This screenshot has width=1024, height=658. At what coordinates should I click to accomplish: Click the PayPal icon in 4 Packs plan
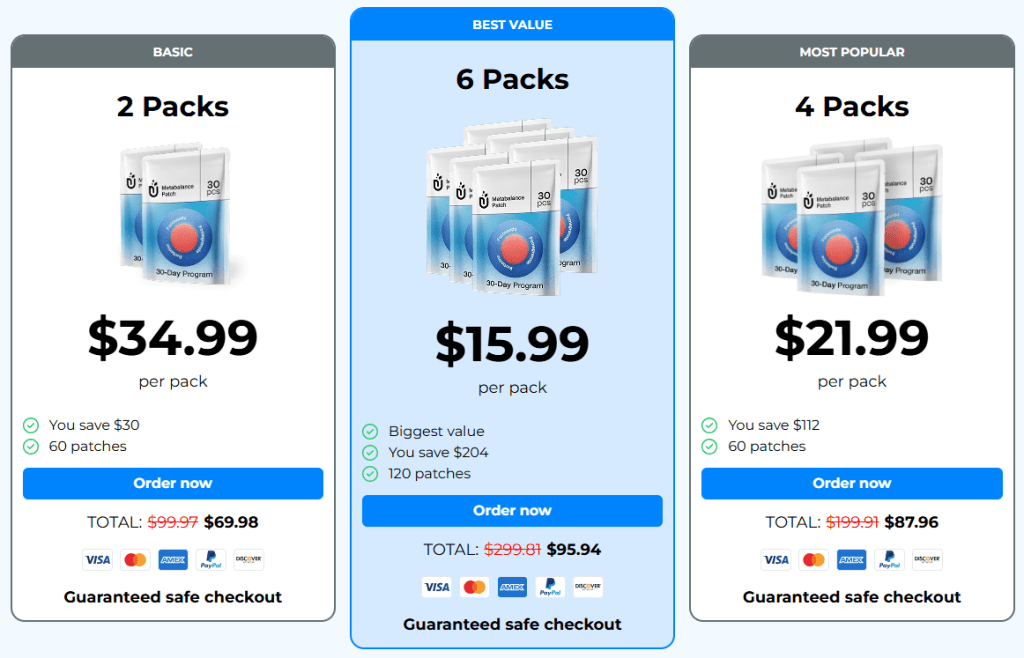889,560
